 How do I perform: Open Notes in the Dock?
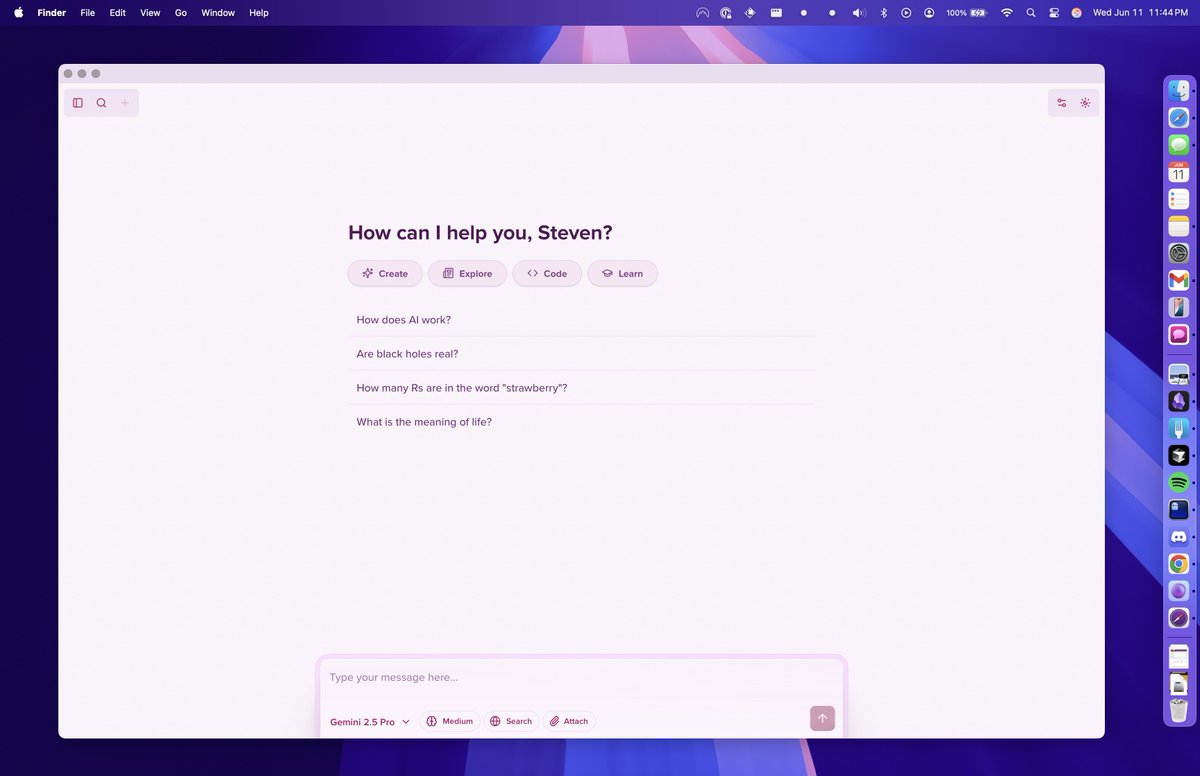coord(1179,226)
